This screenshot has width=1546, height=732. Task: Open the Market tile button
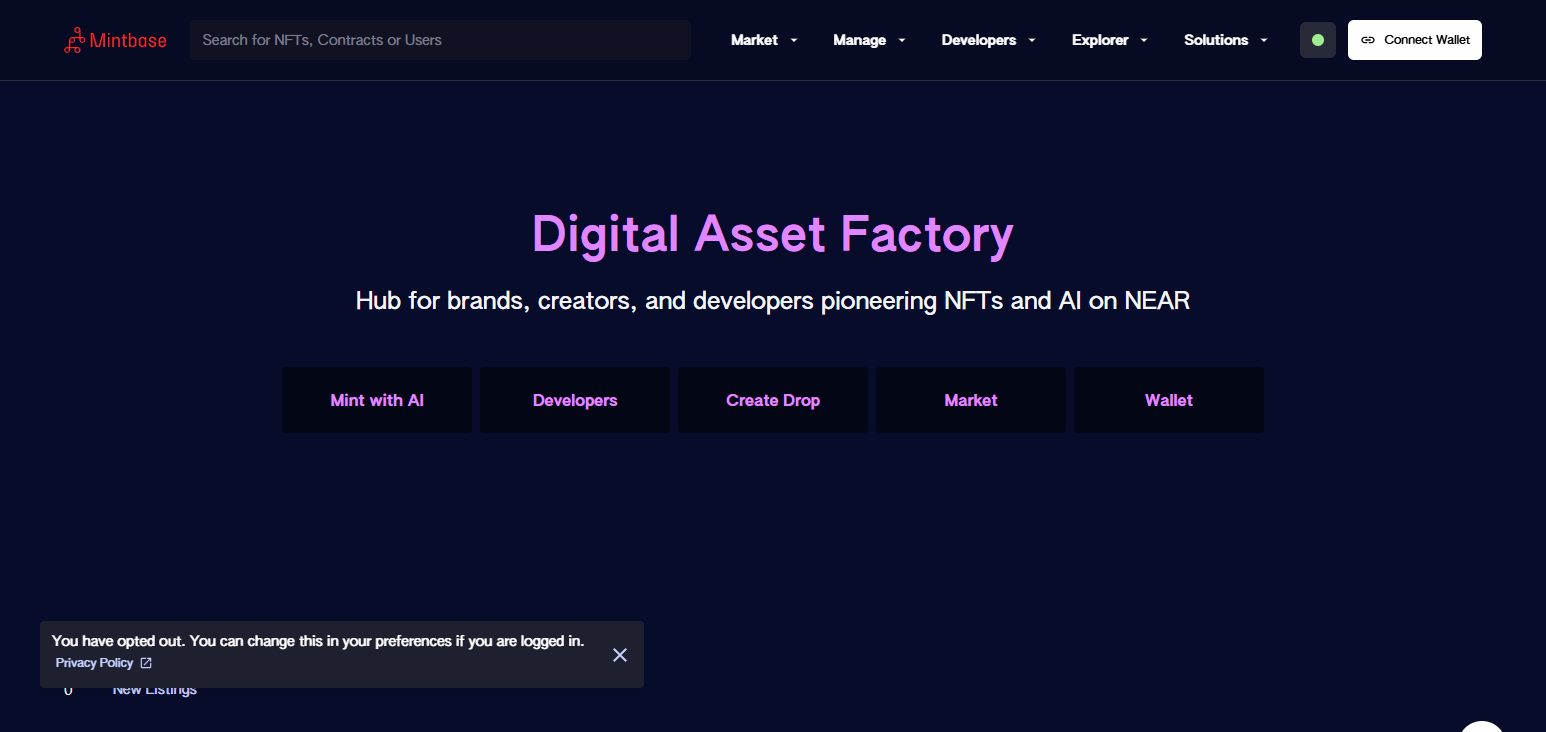(971, 400)
